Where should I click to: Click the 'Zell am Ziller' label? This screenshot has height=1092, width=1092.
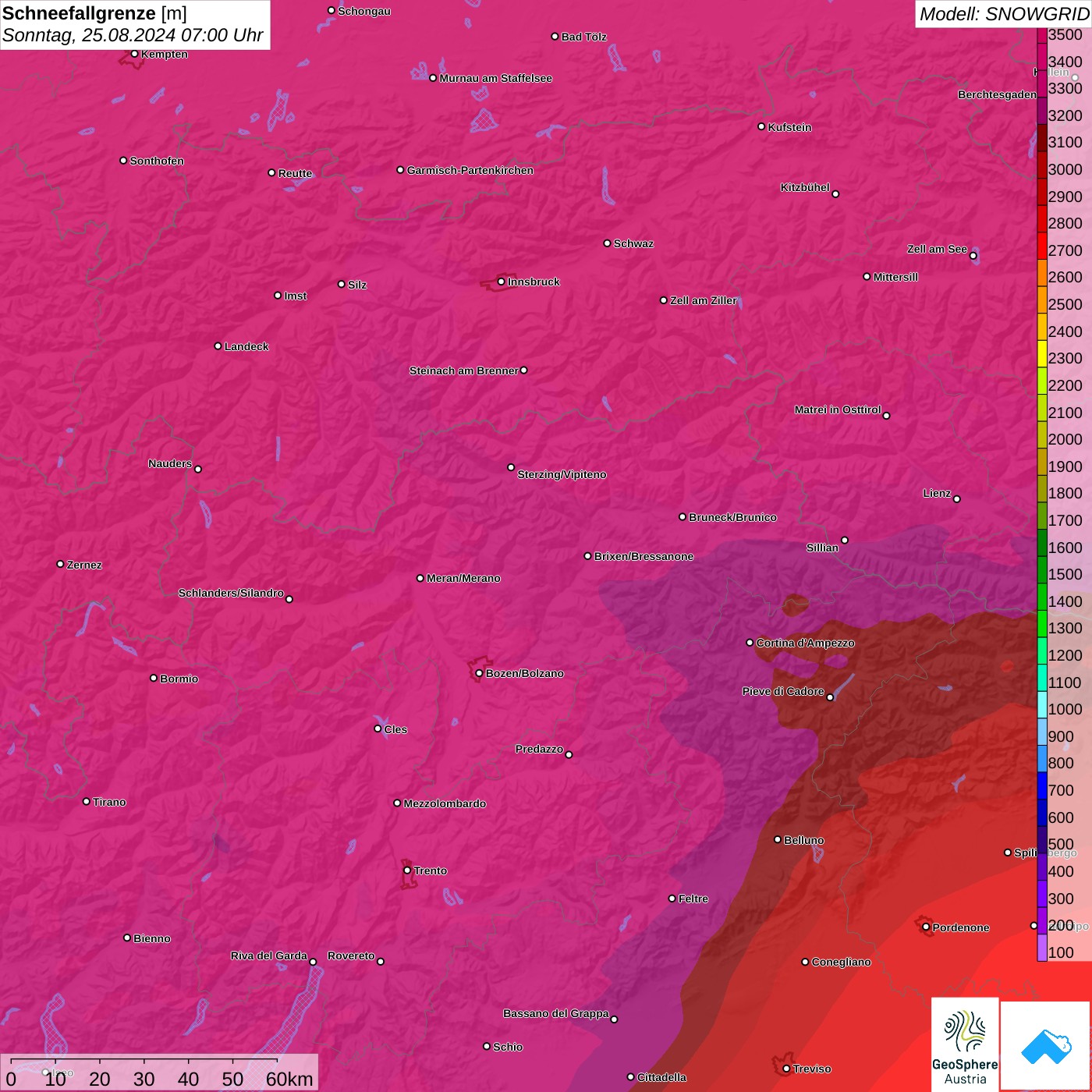coord(704,300)
